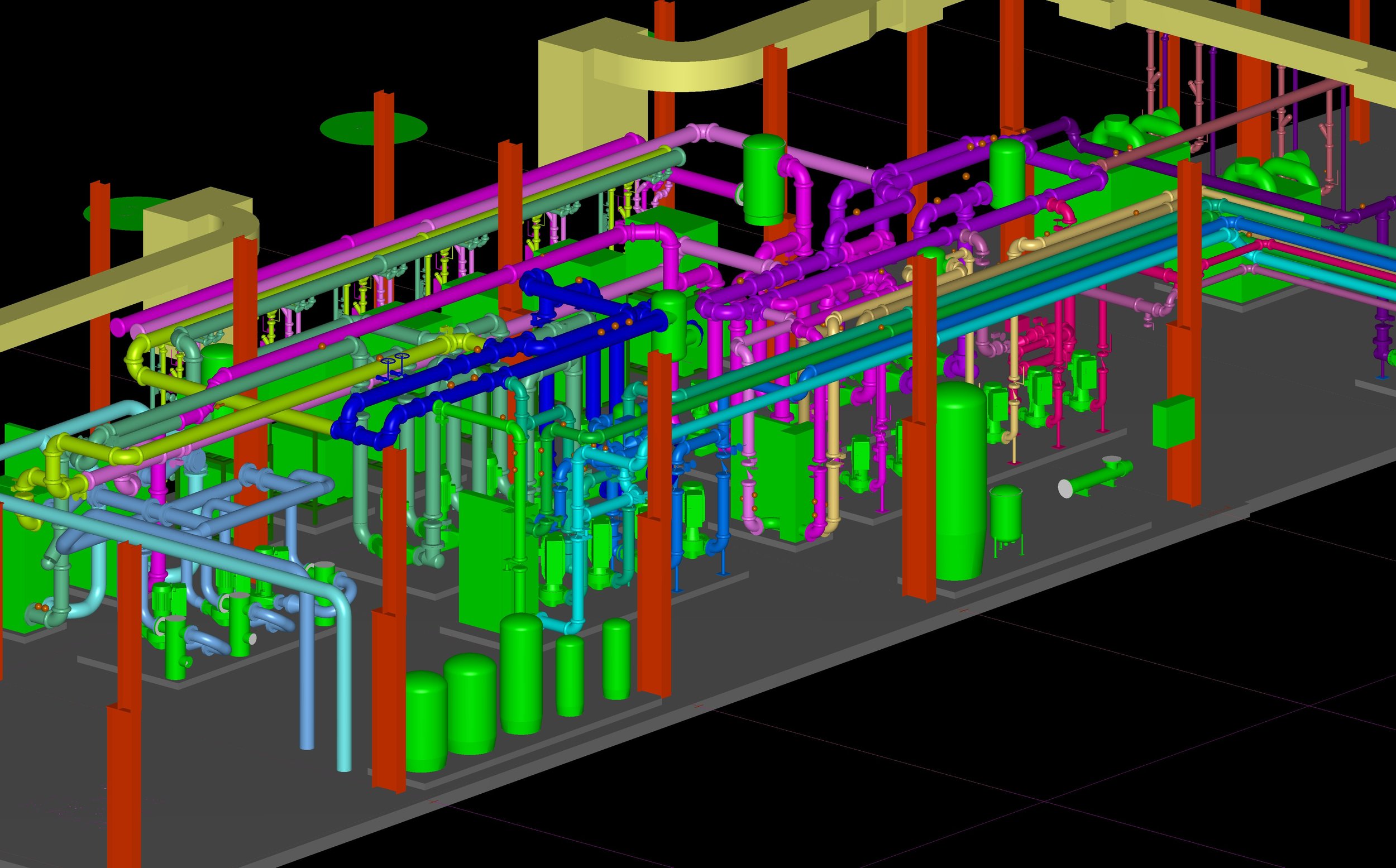The width and height of the screenshot is (1396, 868).
Task: Click the white end cap of the heat exchanger
Action: [x=1065, y=488]
